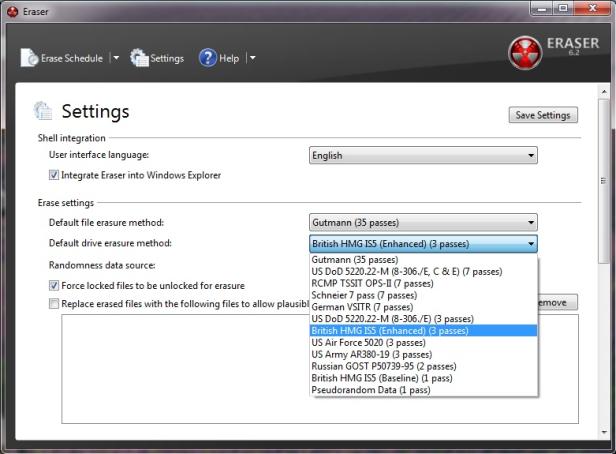Viewport: 616px width, 454px height.
Task: Open the Default file erasure method dropdown
Action: (x=423, y=223)
